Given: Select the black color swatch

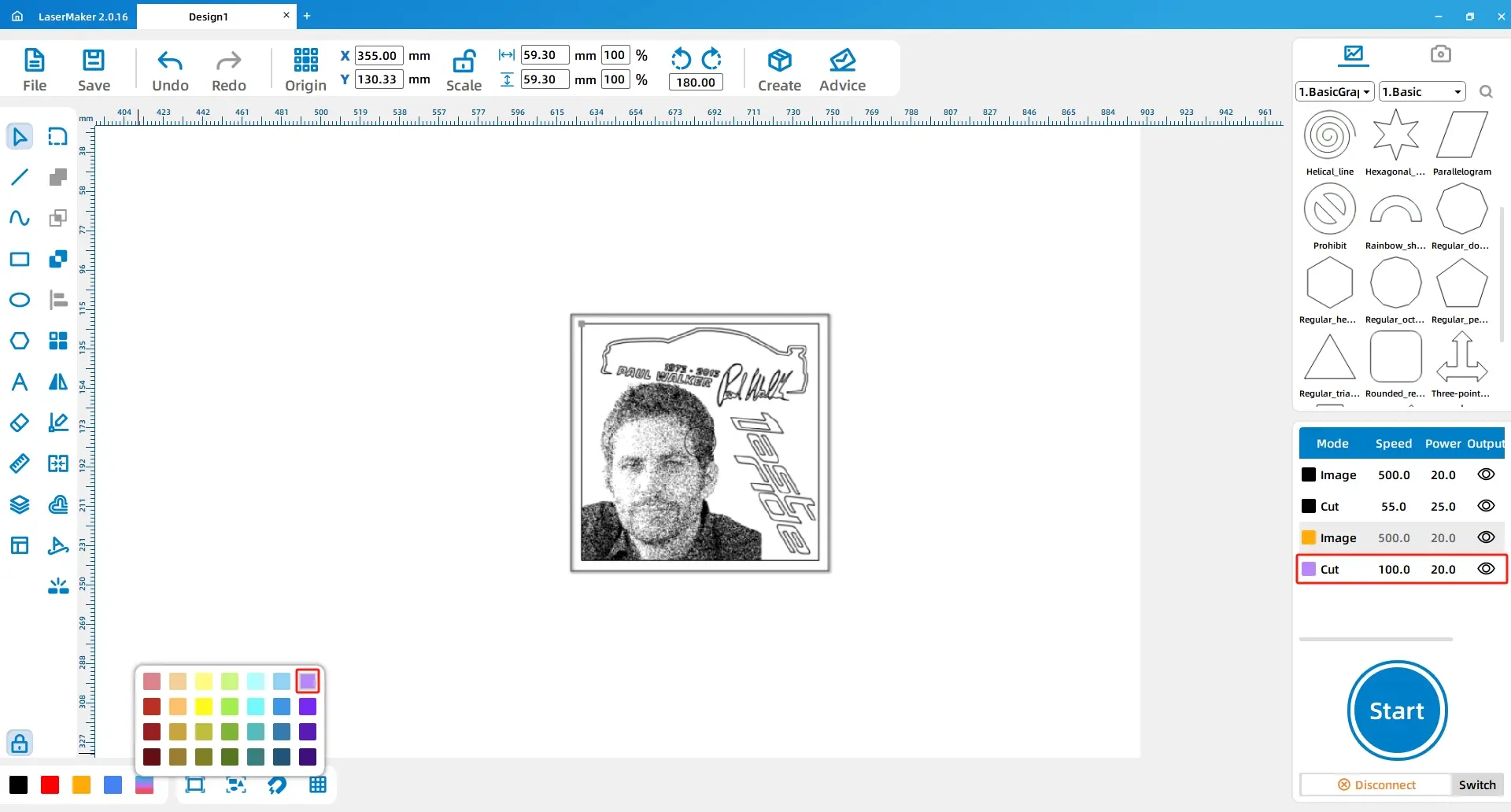Looking at the screenshot, I should coord(19,784).
